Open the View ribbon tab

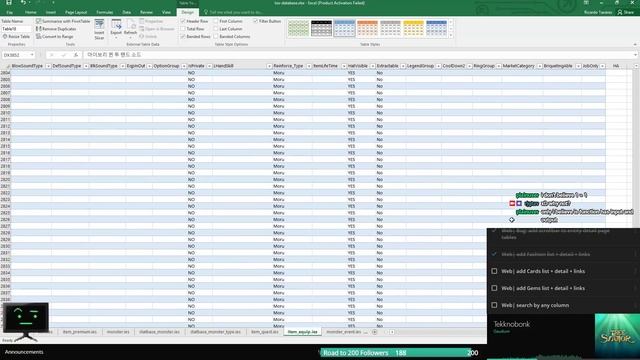tap(166, 12)
